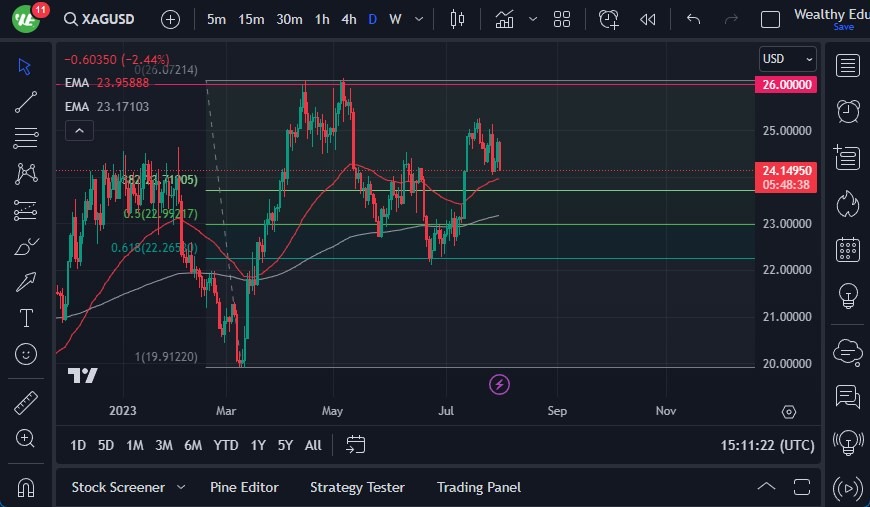
Task: Toggle the magnet mode tool
Action: click(26, 488)
